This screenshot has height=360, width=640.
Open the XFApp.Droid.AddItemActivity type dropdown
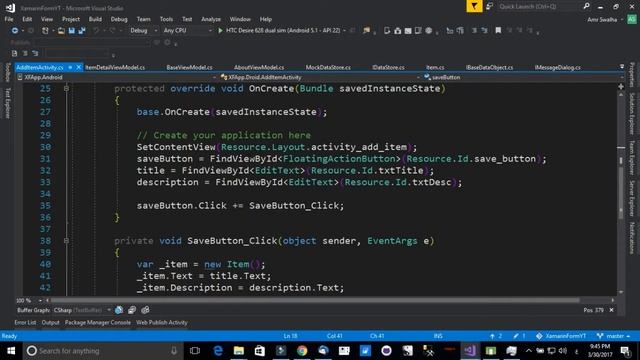(320, 77)
